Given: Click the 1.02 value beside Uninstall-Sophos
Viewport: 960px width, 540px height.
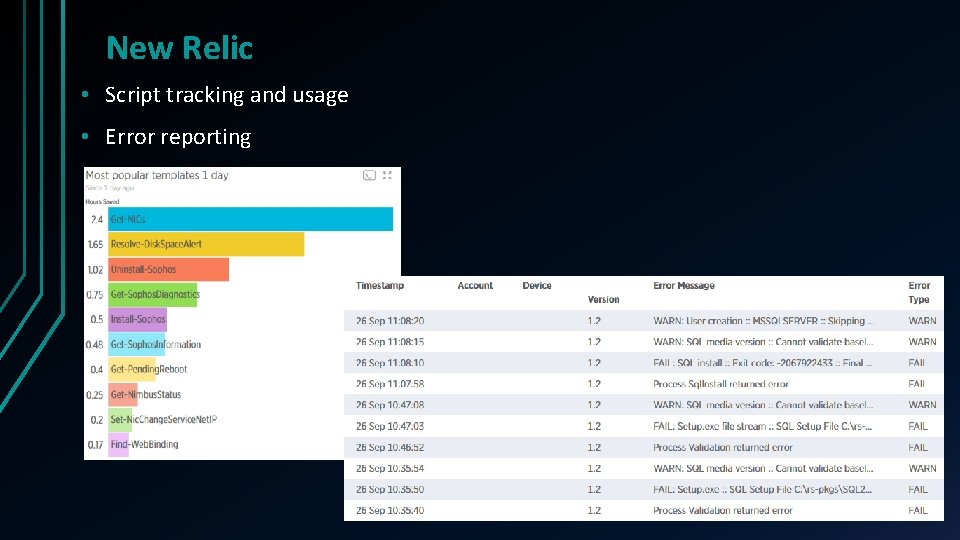Looking at the screenshot, I should click(x=95, y=269).
